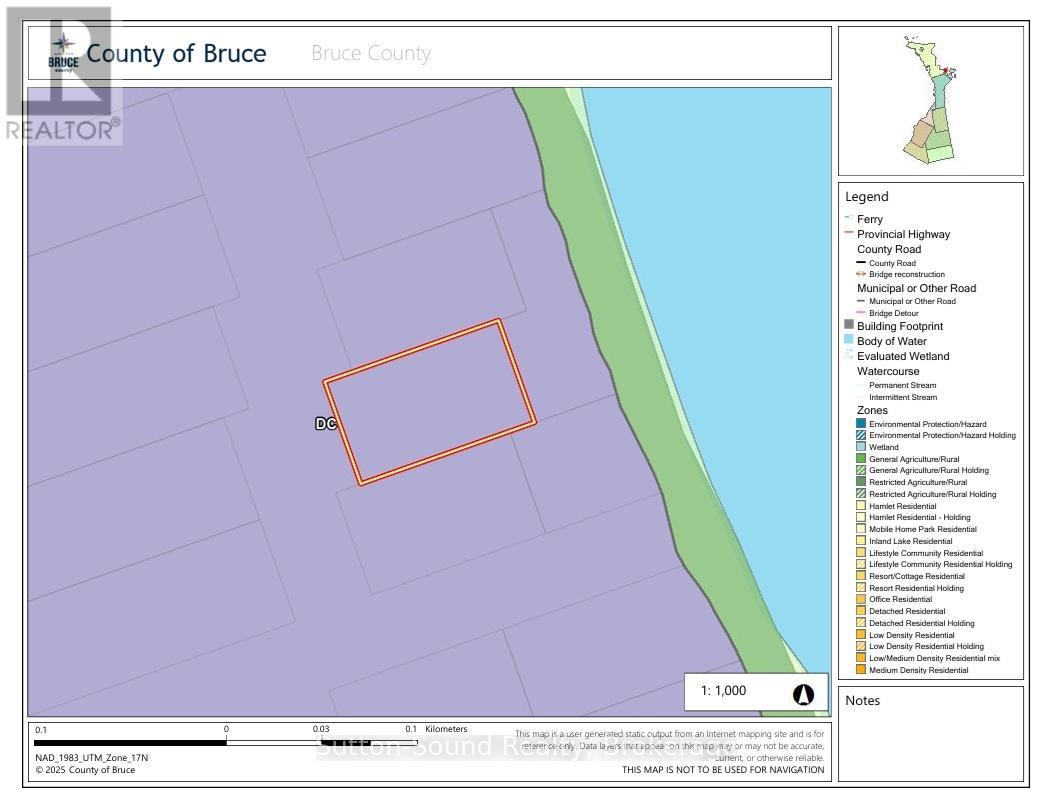
Task: Click the Provincial Highway line symbol
Action: (x=849, y=234)
